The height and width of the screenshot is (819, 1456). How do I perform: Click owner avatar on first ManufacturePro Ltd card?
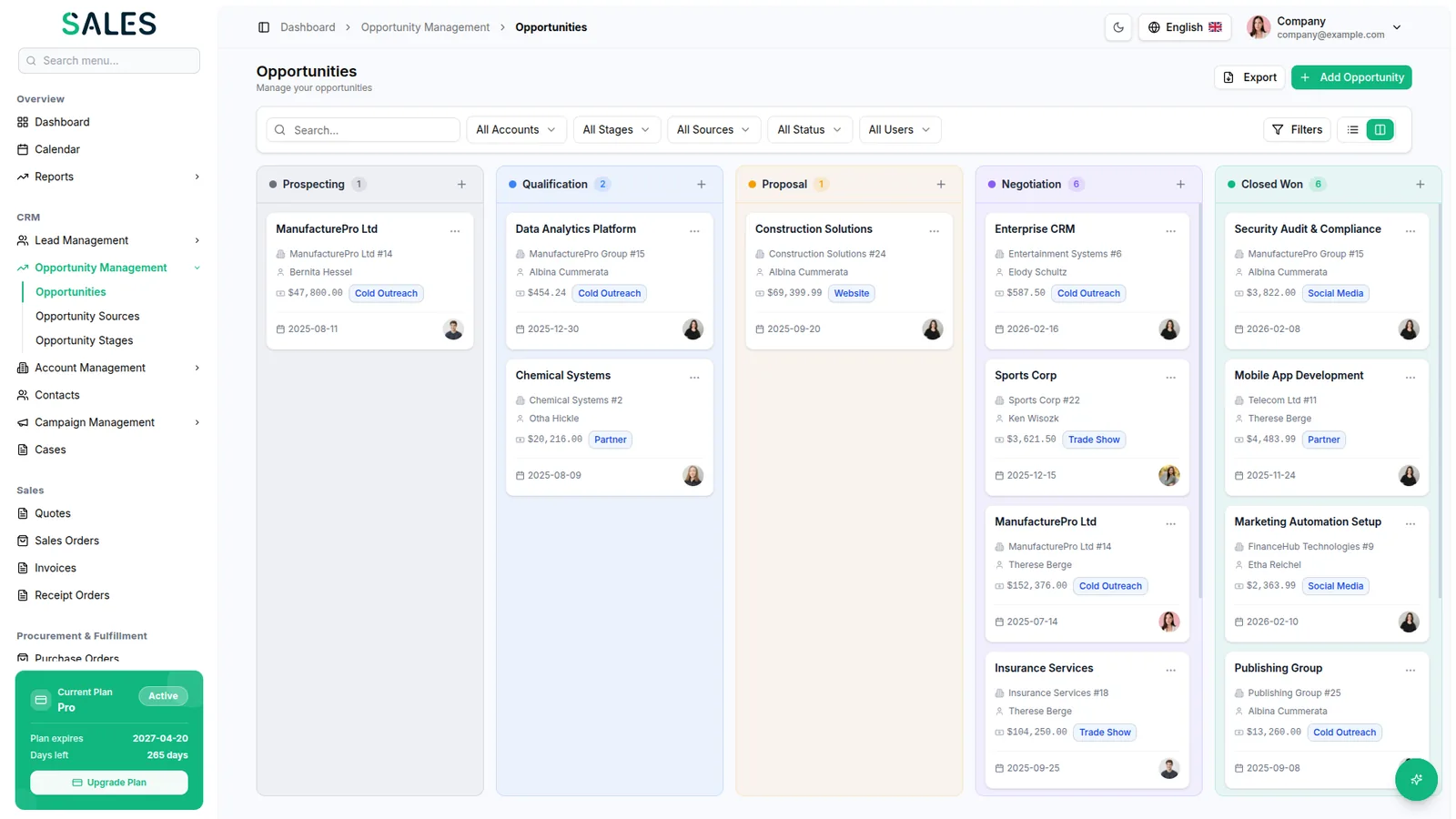(x=453, y=329)
